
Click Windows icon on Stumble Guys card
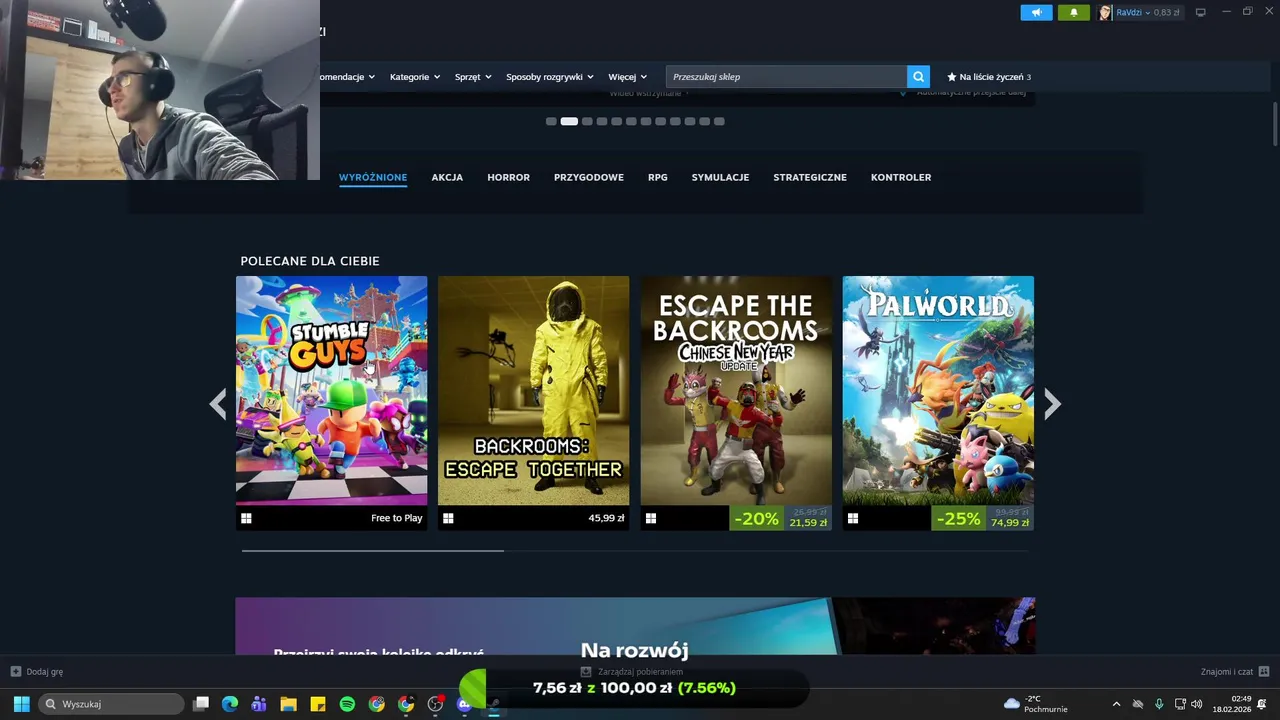tap(246, 518)
